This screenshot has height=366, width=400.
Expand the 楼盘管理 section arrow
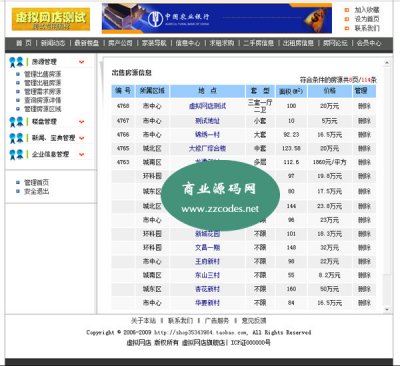81,122
